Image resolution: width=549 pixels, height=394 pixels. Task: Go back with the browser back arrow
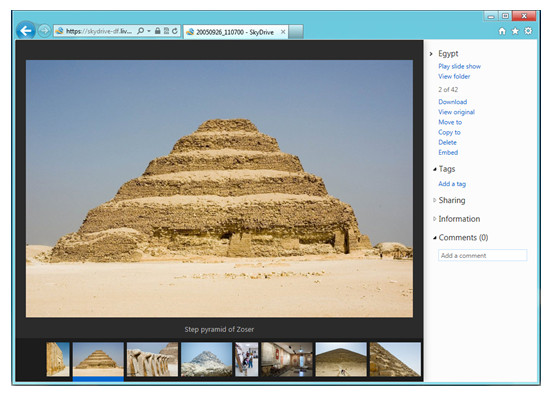[x=26, y=31]
